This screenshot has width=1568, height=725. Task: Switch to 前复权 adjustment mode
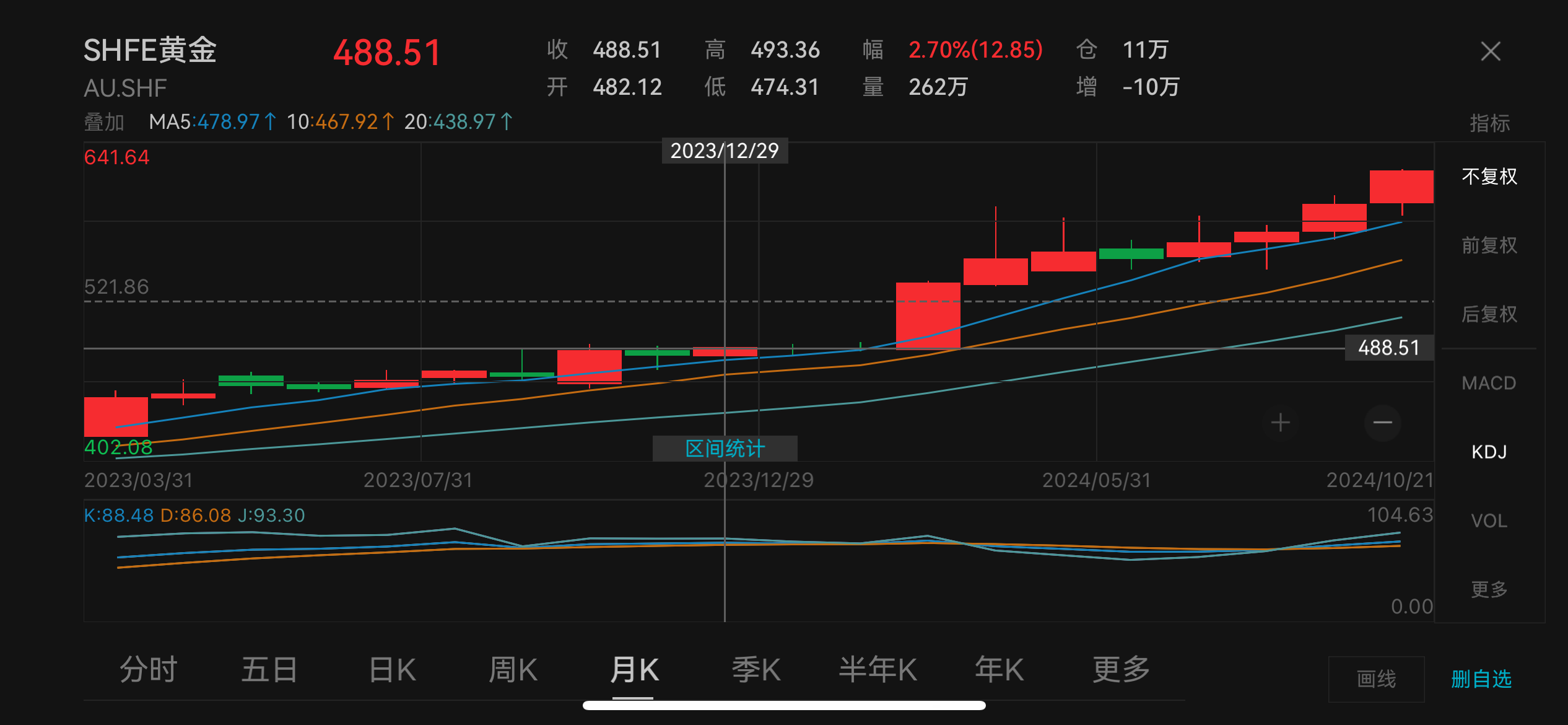click(x=1489, y=245)
